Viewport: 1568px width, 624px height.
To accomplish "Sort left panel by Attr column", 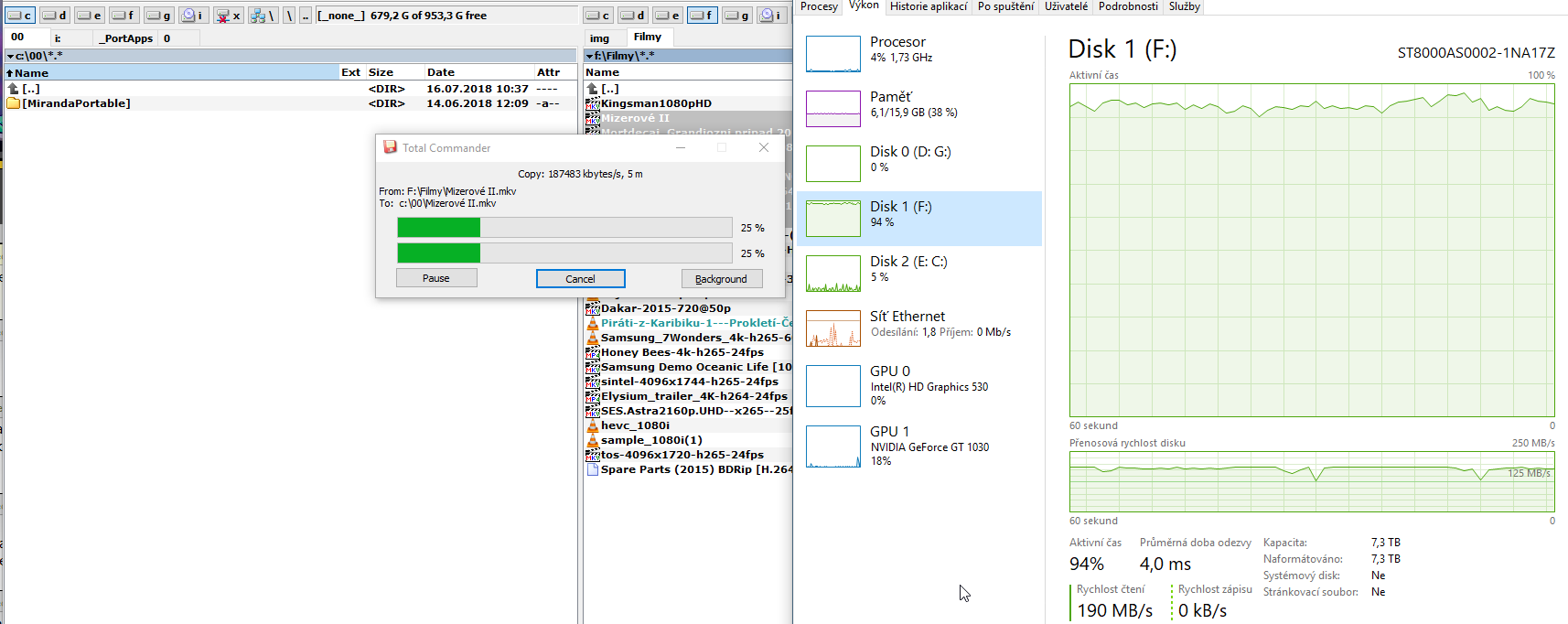I will tap(555, 72).
